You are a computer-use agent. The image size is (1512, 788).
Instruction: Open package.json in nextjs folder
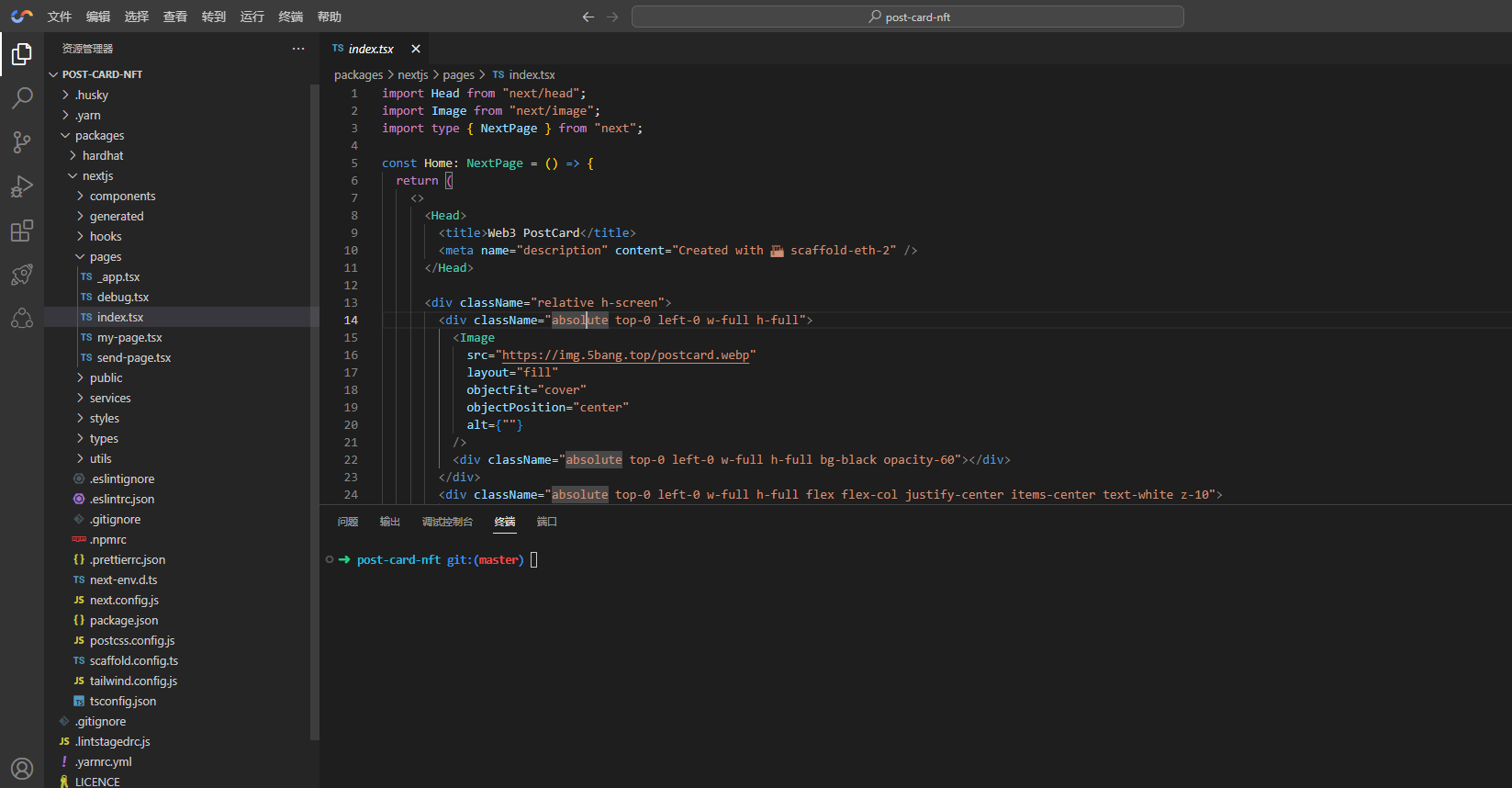point(182,620)
